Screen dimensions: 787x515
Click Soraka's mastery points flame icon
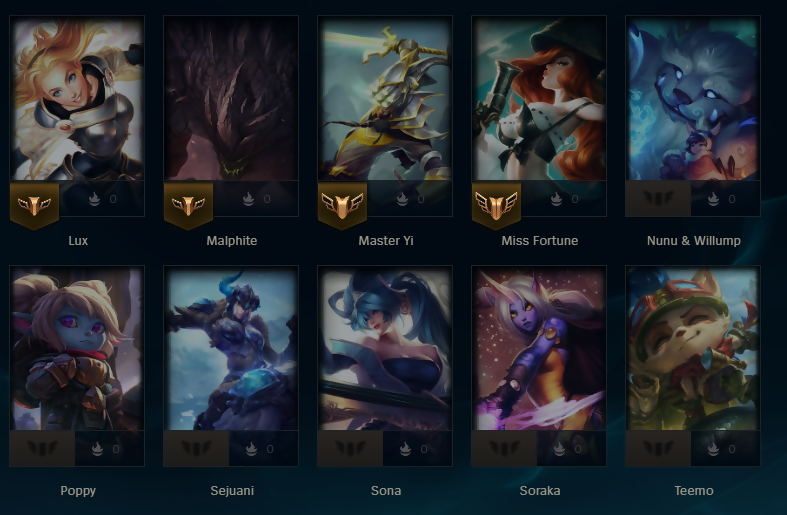(559, 449)
